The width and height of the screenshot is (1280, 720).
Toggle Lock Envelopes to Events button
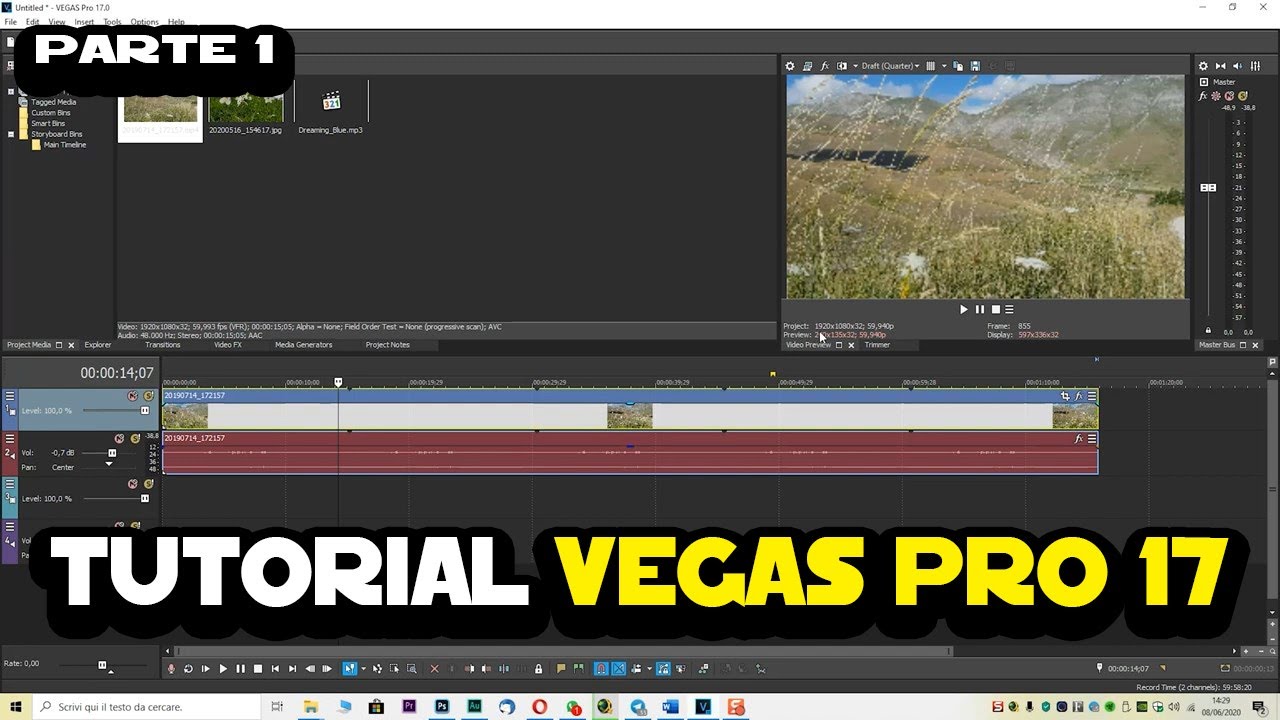(x=664, y=668)
